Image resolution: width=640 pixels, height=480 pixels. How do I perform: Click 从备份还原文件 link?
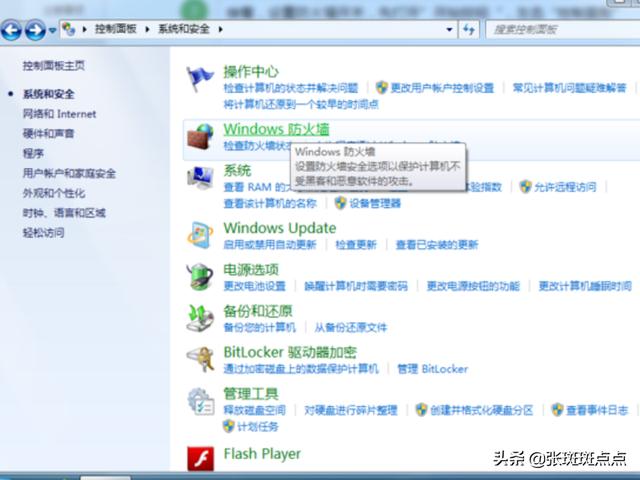point(350,327)
